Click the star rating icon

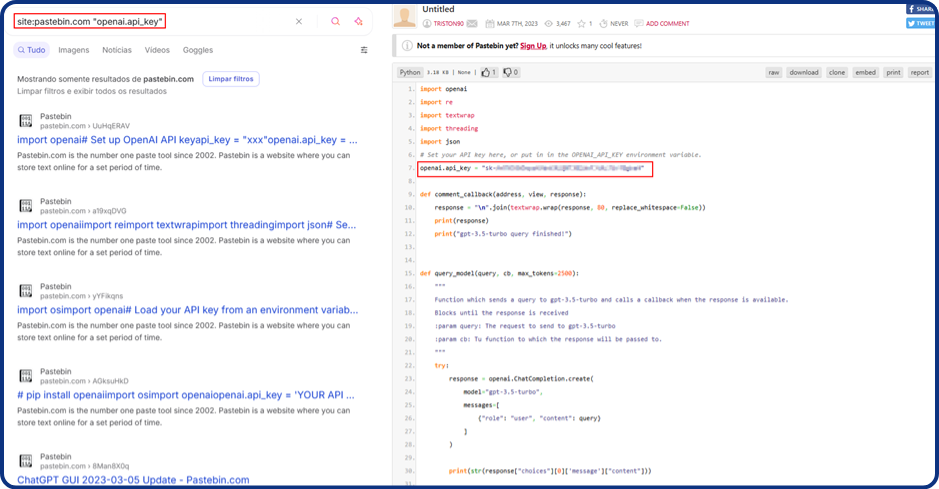coord(577,23)
